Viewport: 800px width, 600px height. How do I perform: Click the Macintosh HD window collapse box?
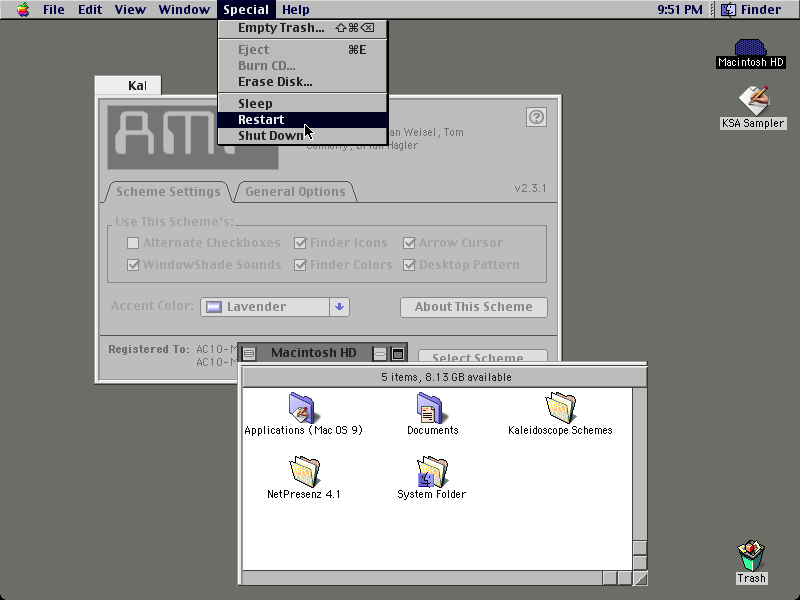[380, 353]
